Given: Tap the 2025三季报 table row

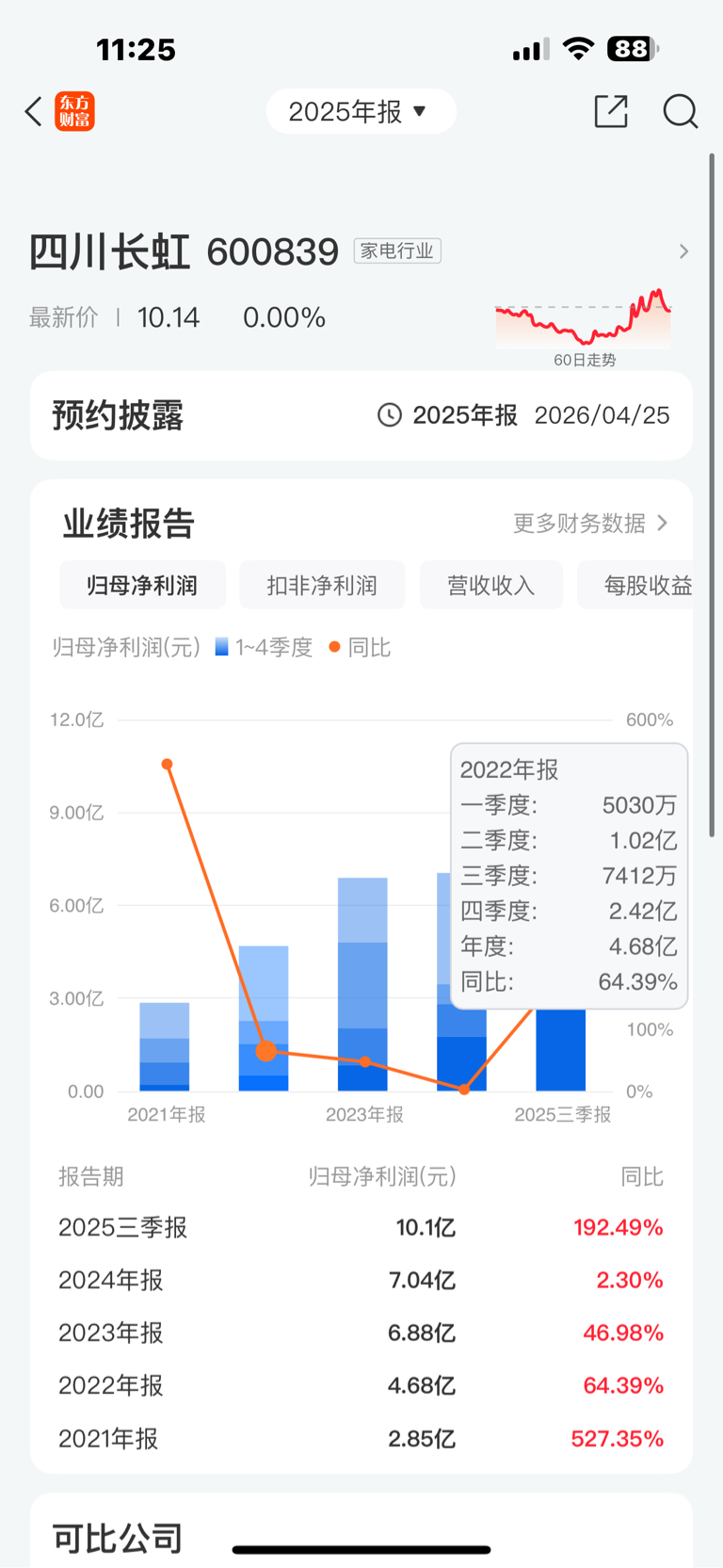Looking at the screenshot, I should (x=361, y=1227).
